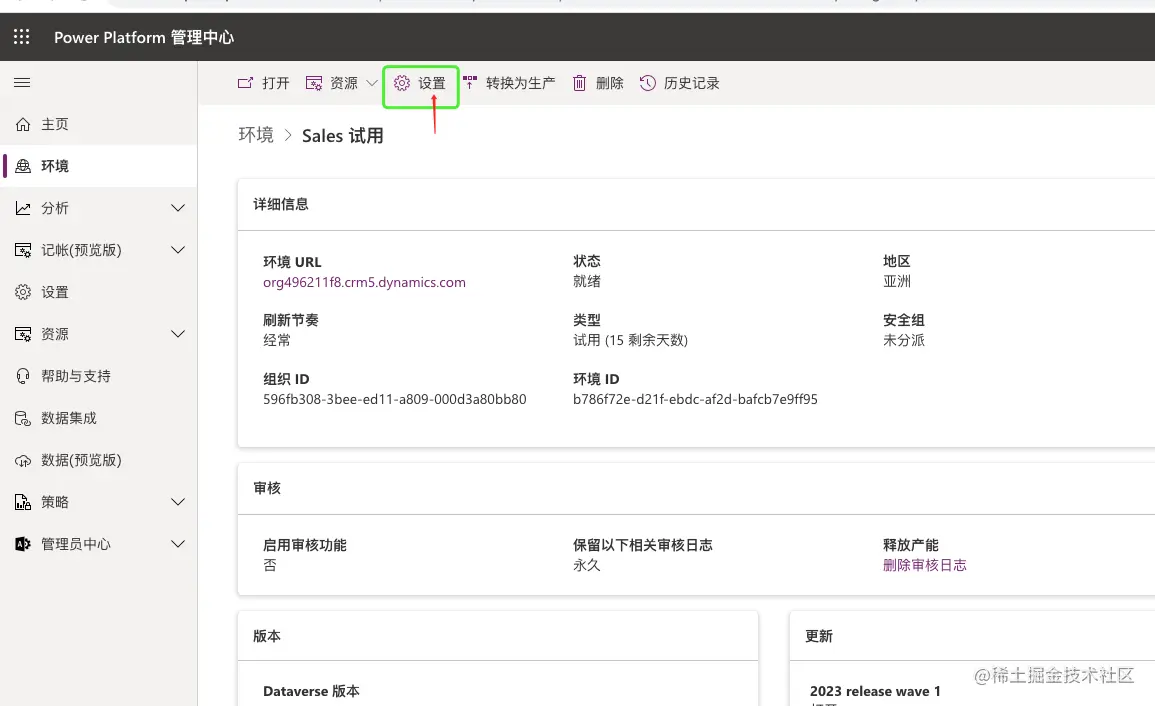Viewport: 1155px width, 706px height.
Task: Click the Sales 试用 breadcrumb title
Action: 343,136
